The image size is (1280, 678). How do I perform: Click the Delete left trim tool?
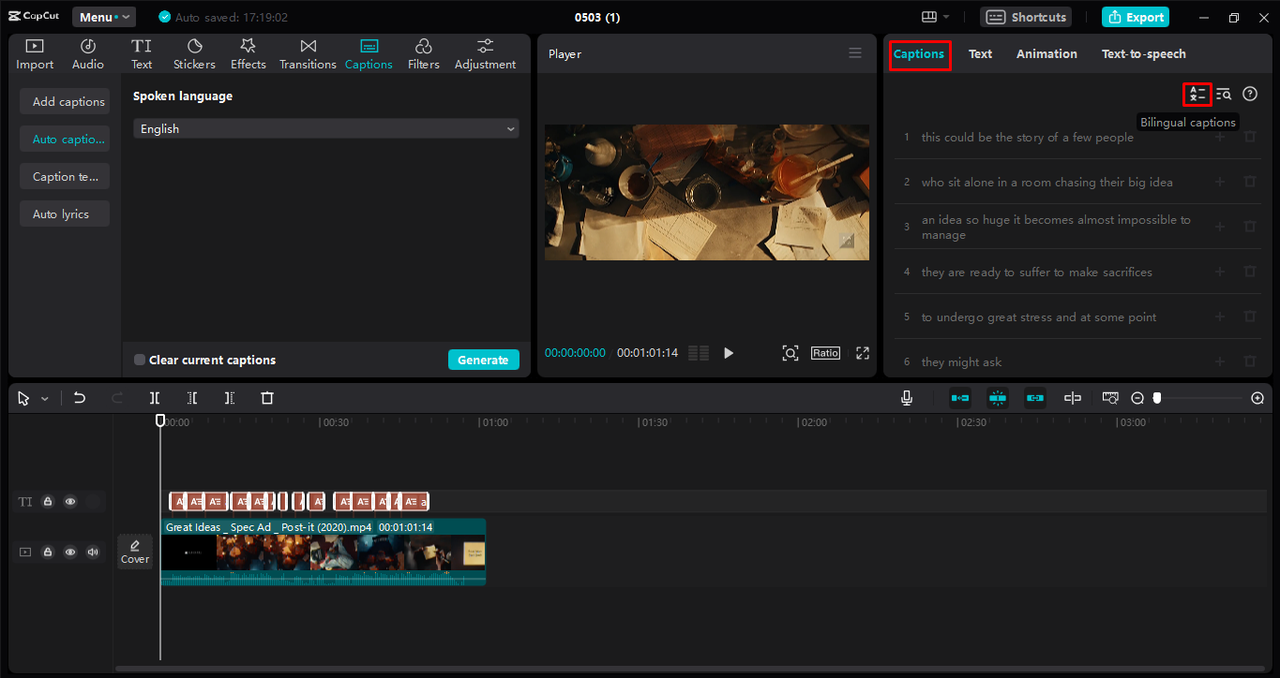(x=192, y=398)
